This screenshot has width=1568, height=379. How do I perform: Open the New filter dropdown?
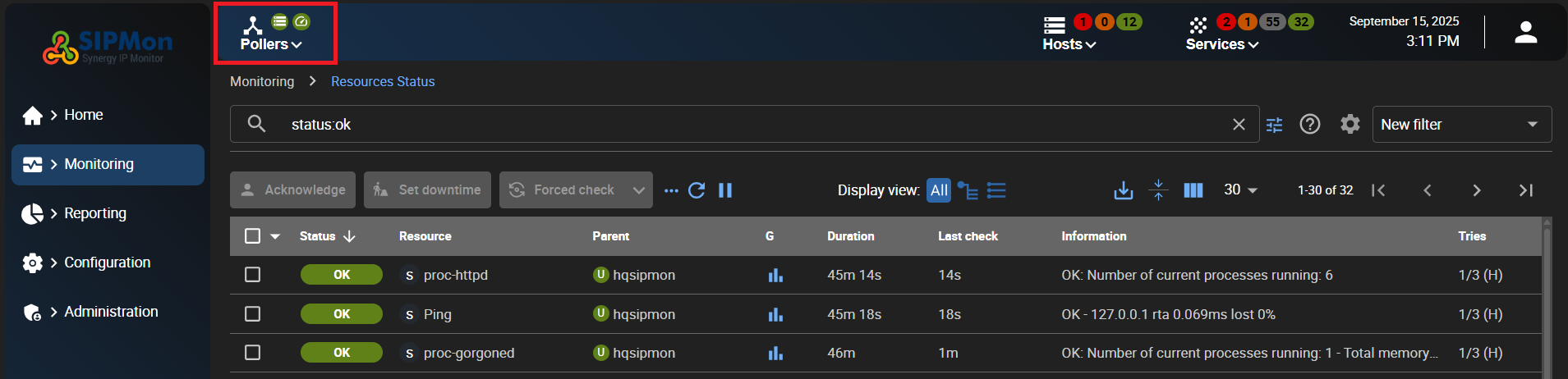pyautogui.click(x=1461, y=125)
